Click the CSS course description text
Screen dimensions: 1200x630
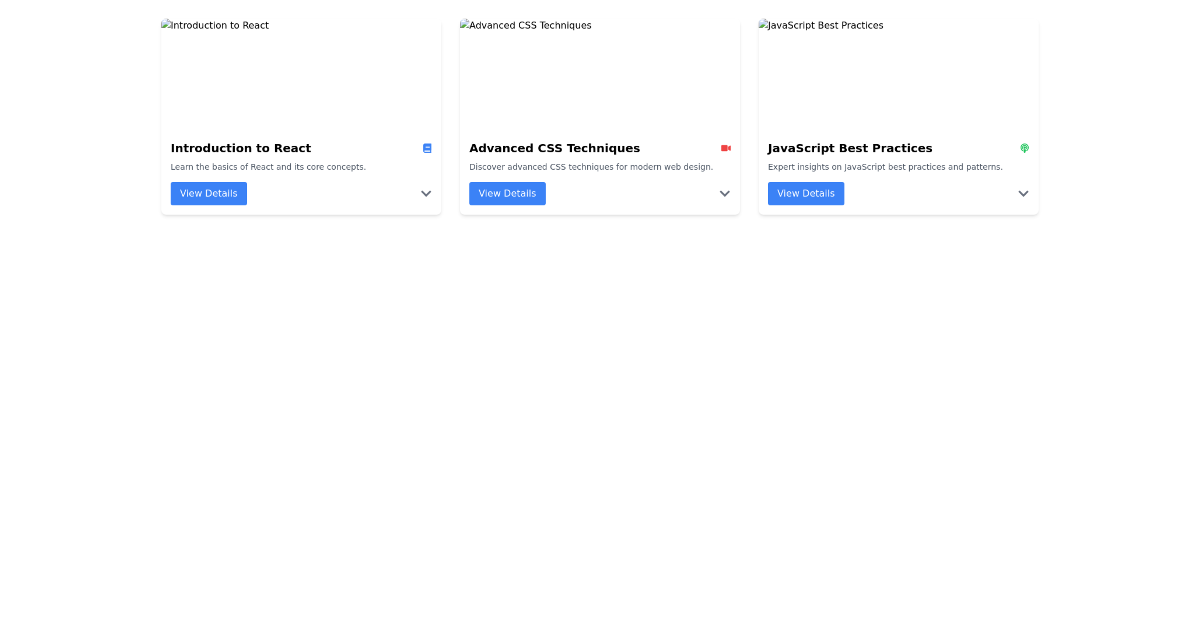(x=591, y=167)
